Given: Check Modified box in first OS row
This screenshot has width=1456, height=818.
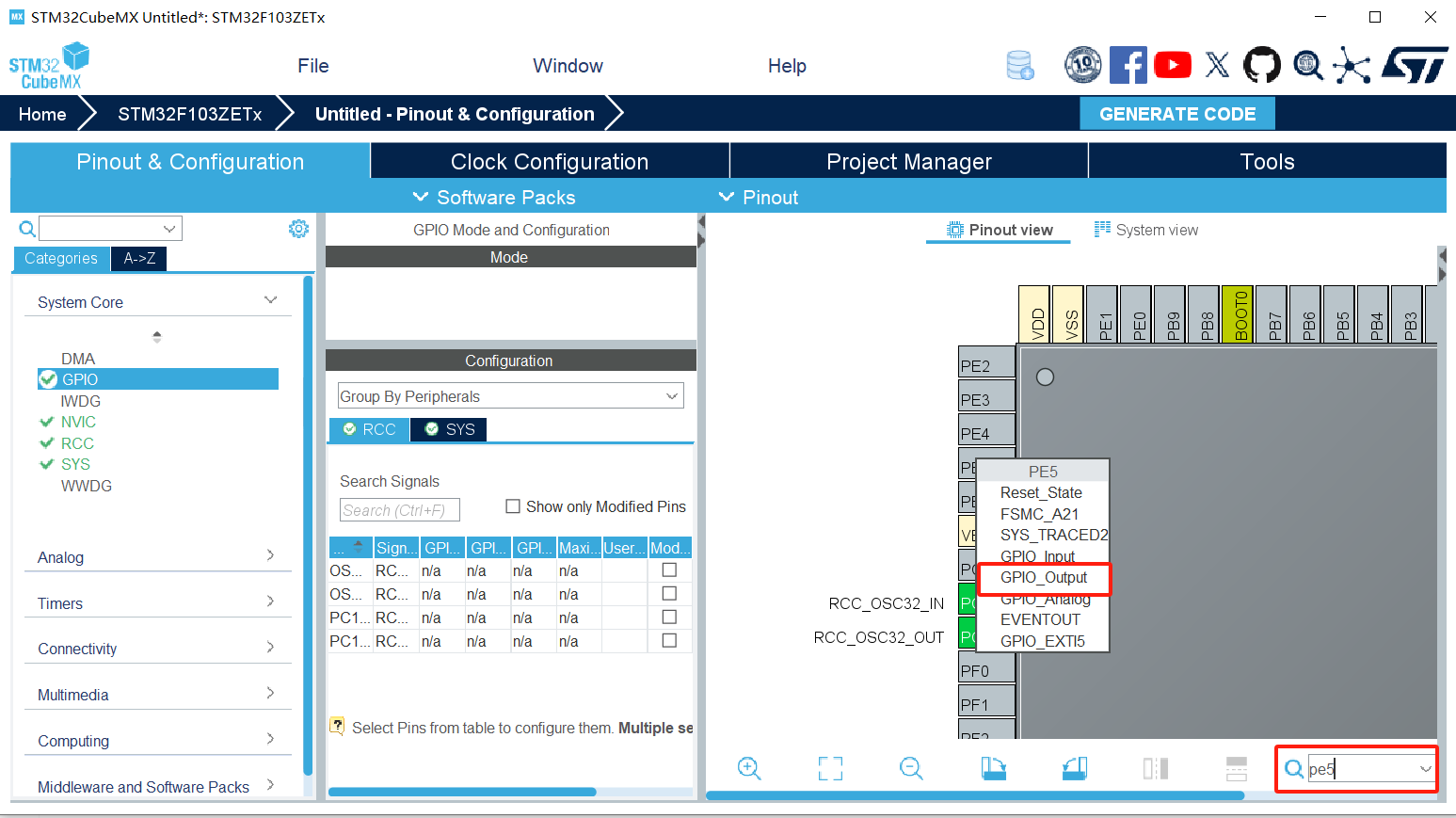Looking at the screenshot, I should (x=669, y=569).
